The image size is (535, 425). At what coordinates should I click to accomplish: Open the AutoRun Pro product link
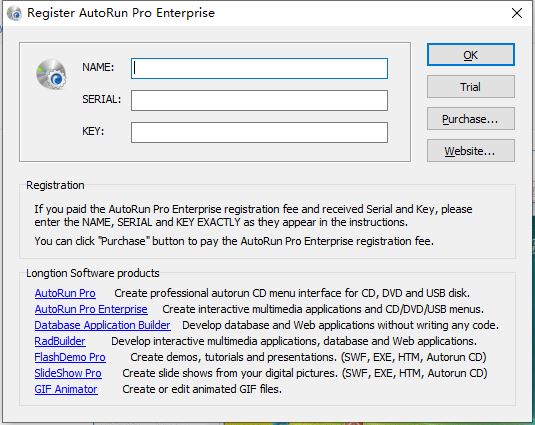coord(65,293)
